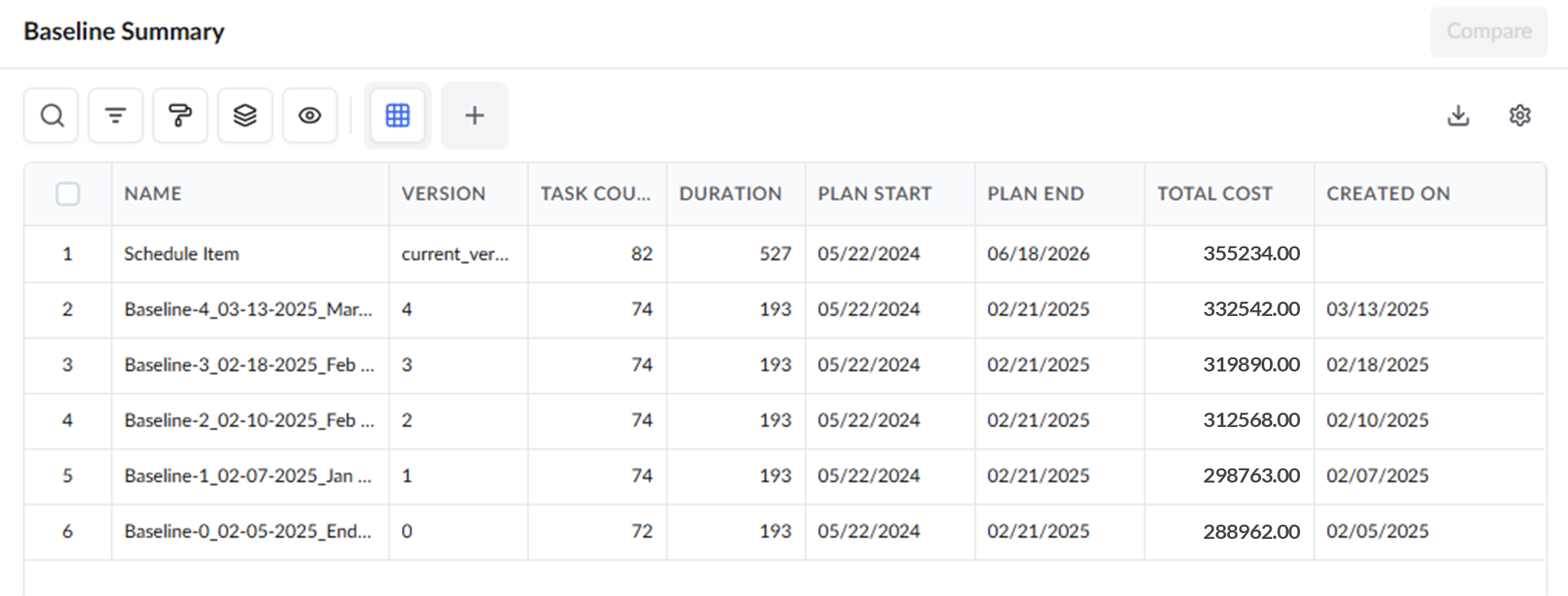Sort by the TOTAL COST column header
The height and width of the screenshot is (596, 1568).
coord(1214,193)
